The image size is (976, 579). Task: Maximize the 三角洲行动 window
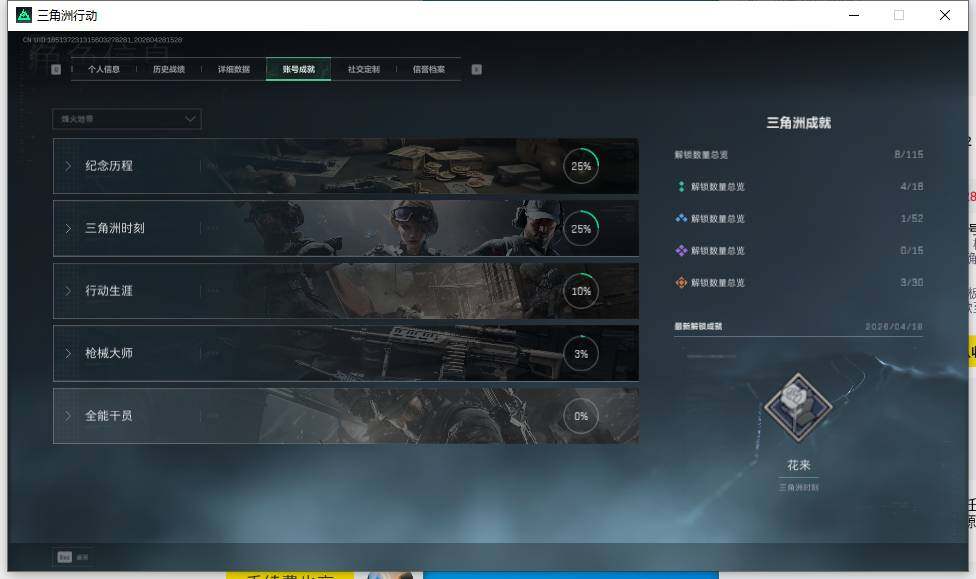(899, 15)
